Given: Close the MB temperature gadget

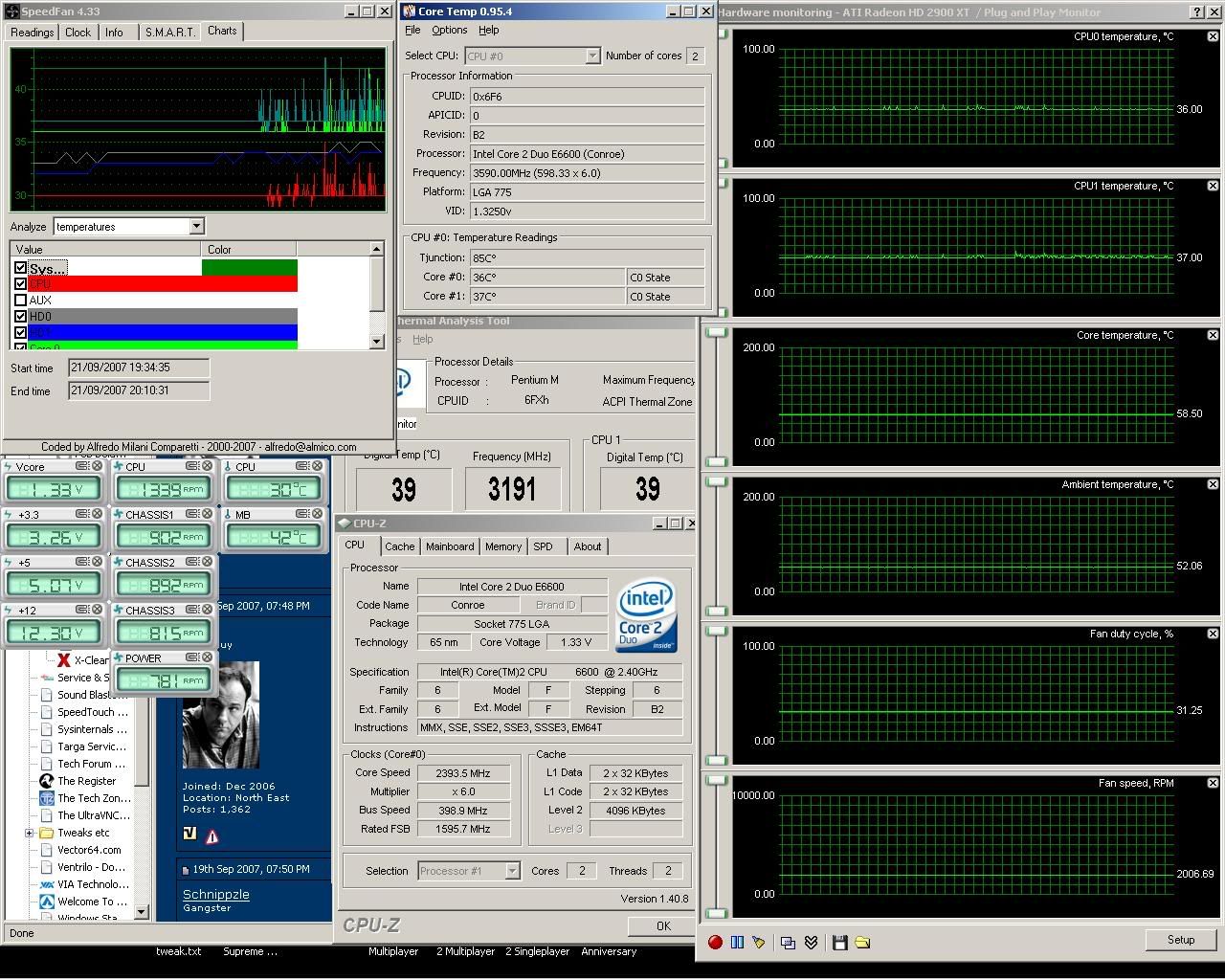Looking at the screenshot, I should click(317, 514).
